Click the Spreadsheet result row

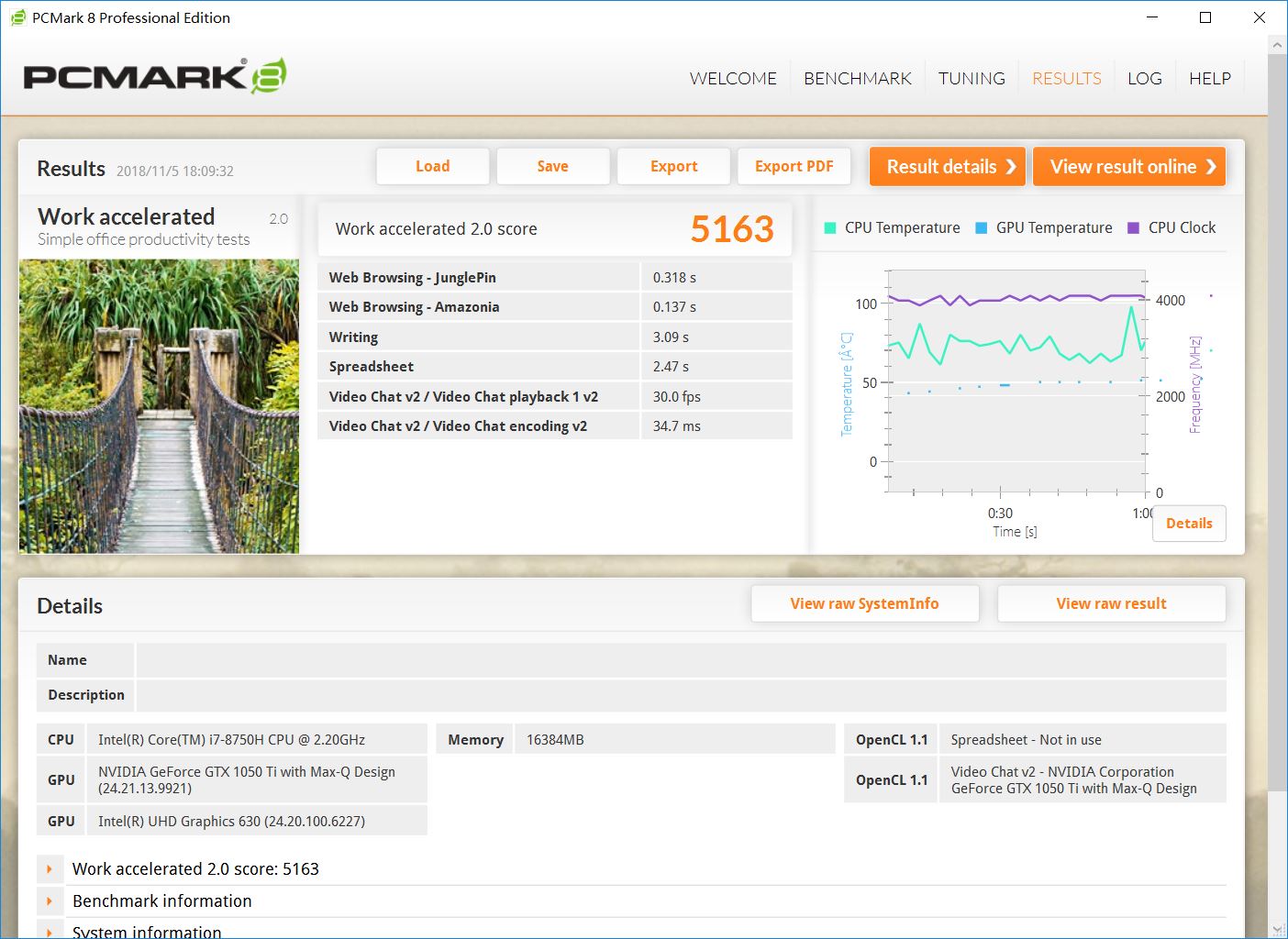pos(555,367)
